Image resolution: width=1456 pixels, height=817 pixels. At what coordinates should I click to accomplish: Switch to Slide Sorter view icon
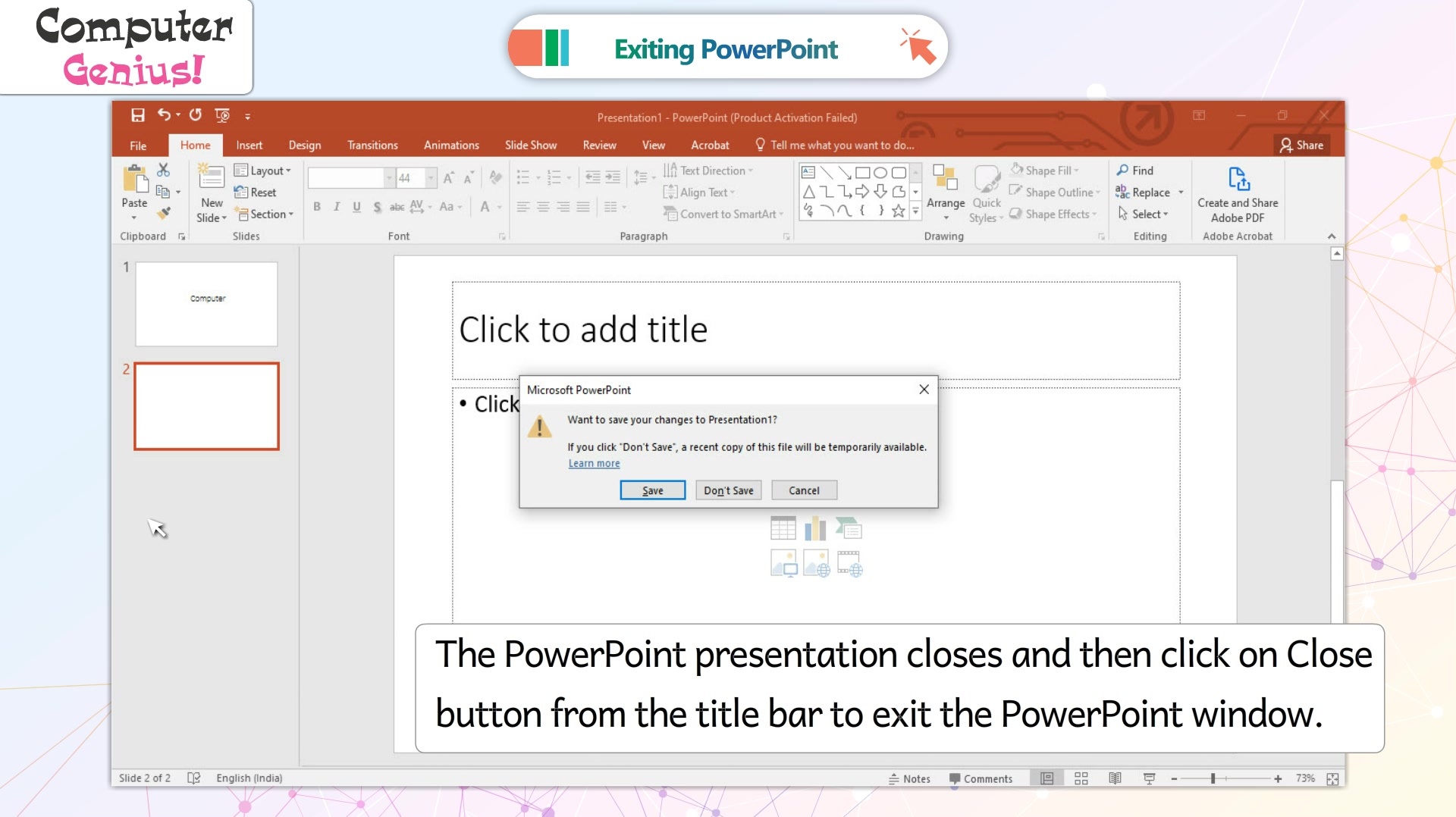(x=1081, y=778)
